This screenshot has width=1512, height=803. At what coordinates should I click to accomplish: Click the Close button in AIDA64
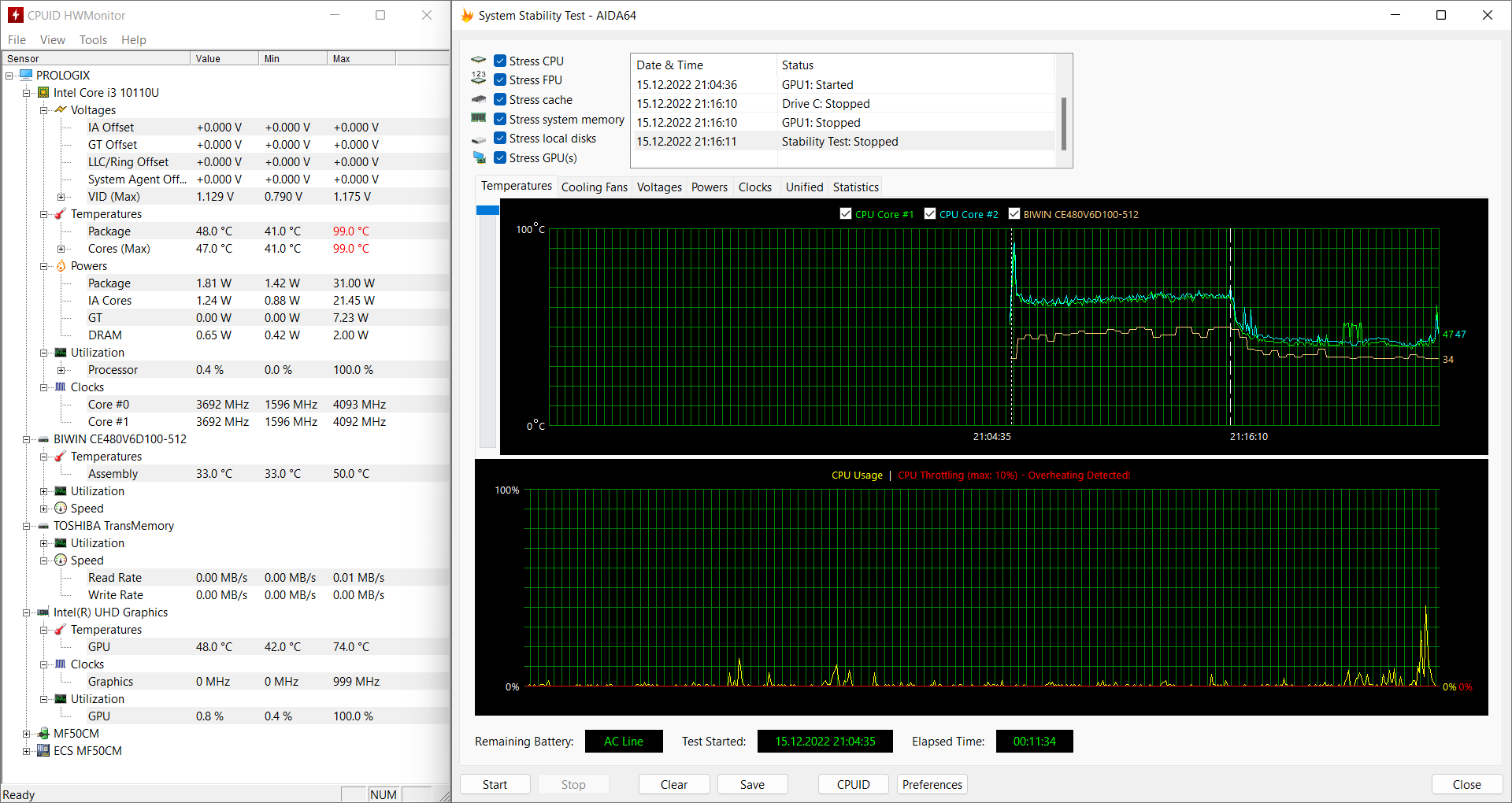click(1467, 784)
